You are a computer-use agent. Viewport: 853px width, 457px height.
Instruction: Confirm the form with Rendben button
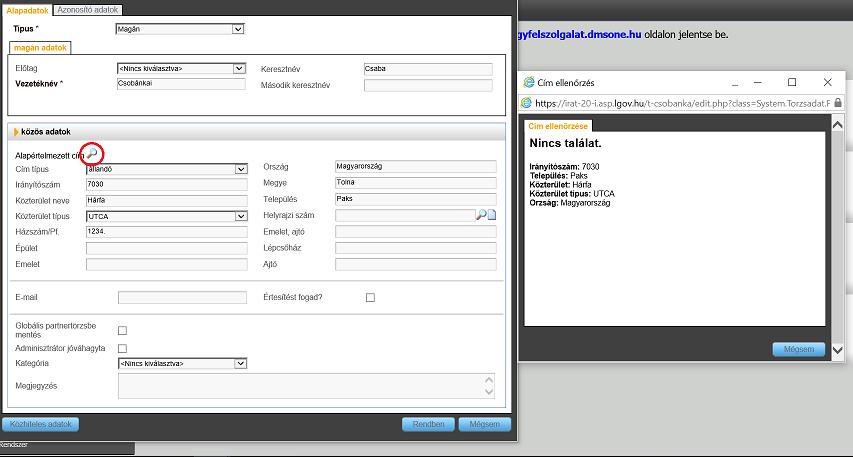(429, 424)
